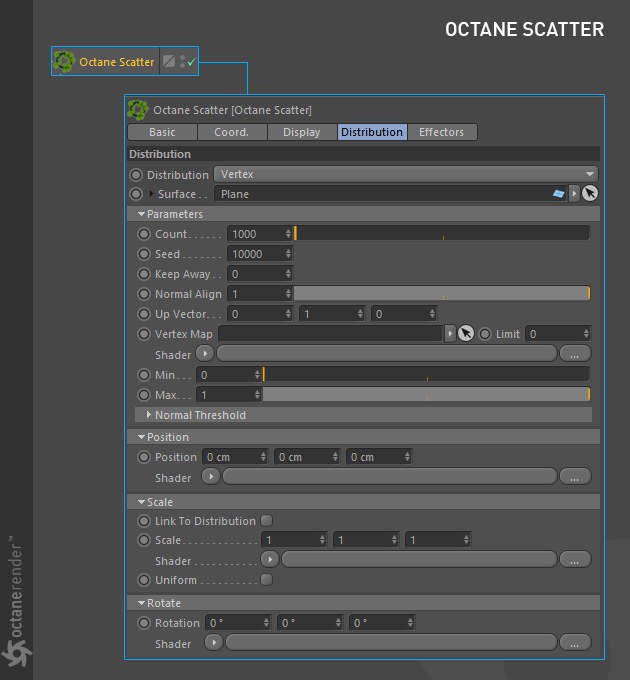This screenshot has height=680, width=630.
Task: Click the ellipsis button for Parameters Shader
Action: 575,354
